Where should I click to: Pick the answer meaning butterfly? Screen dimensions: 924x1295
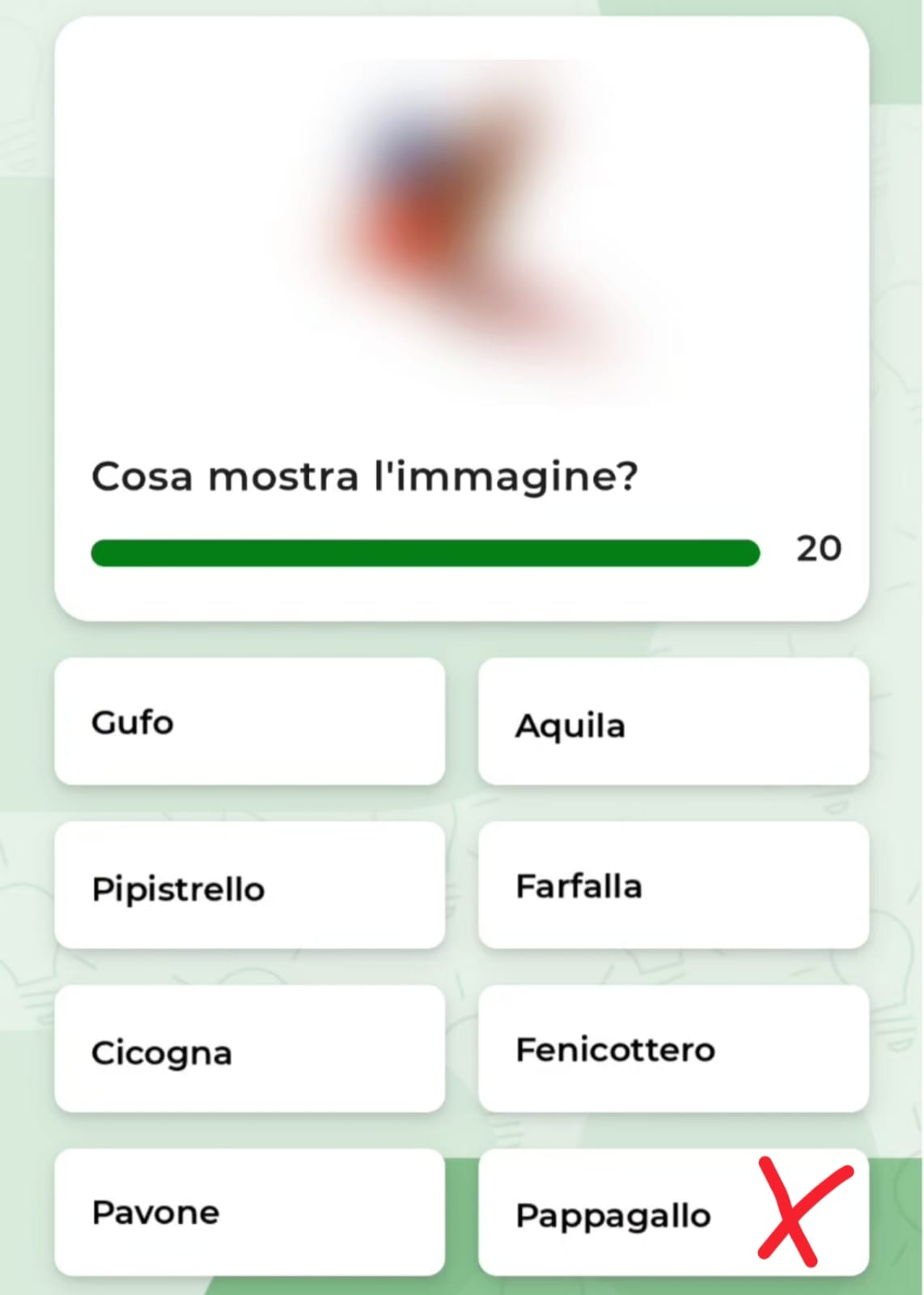point(673,886)
